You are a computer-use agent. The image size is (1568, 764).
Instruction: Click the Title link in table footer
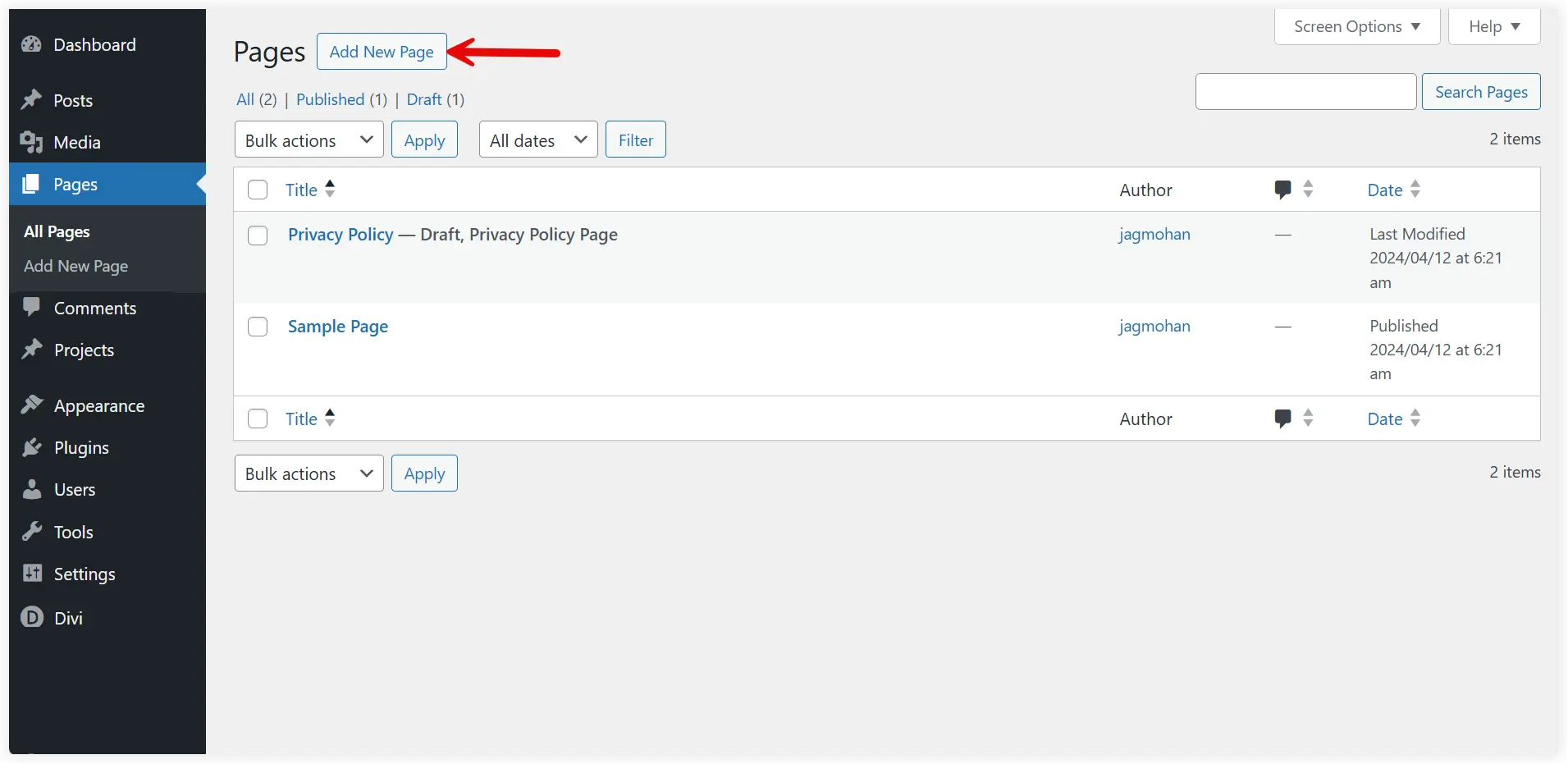tap(301, 419)
